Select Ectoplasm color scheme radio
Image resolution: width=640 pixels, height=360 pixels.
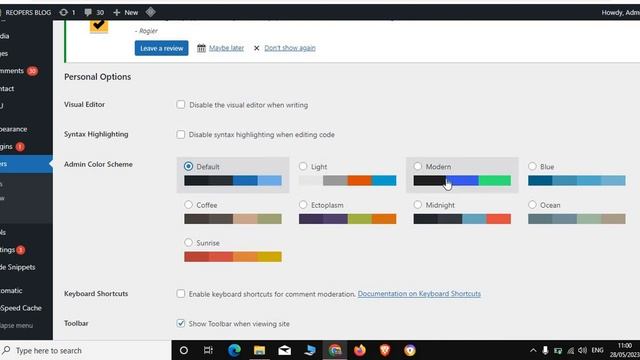[x=303, y=204]
